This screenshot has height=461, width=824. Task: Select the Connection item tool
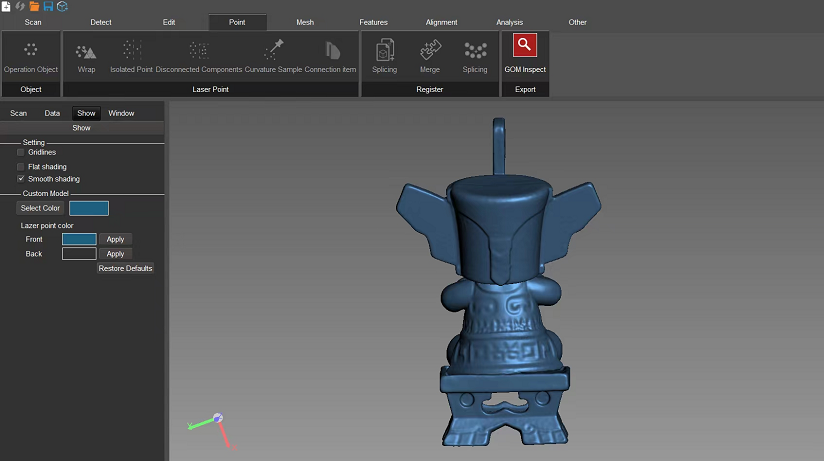coord(331,57)
